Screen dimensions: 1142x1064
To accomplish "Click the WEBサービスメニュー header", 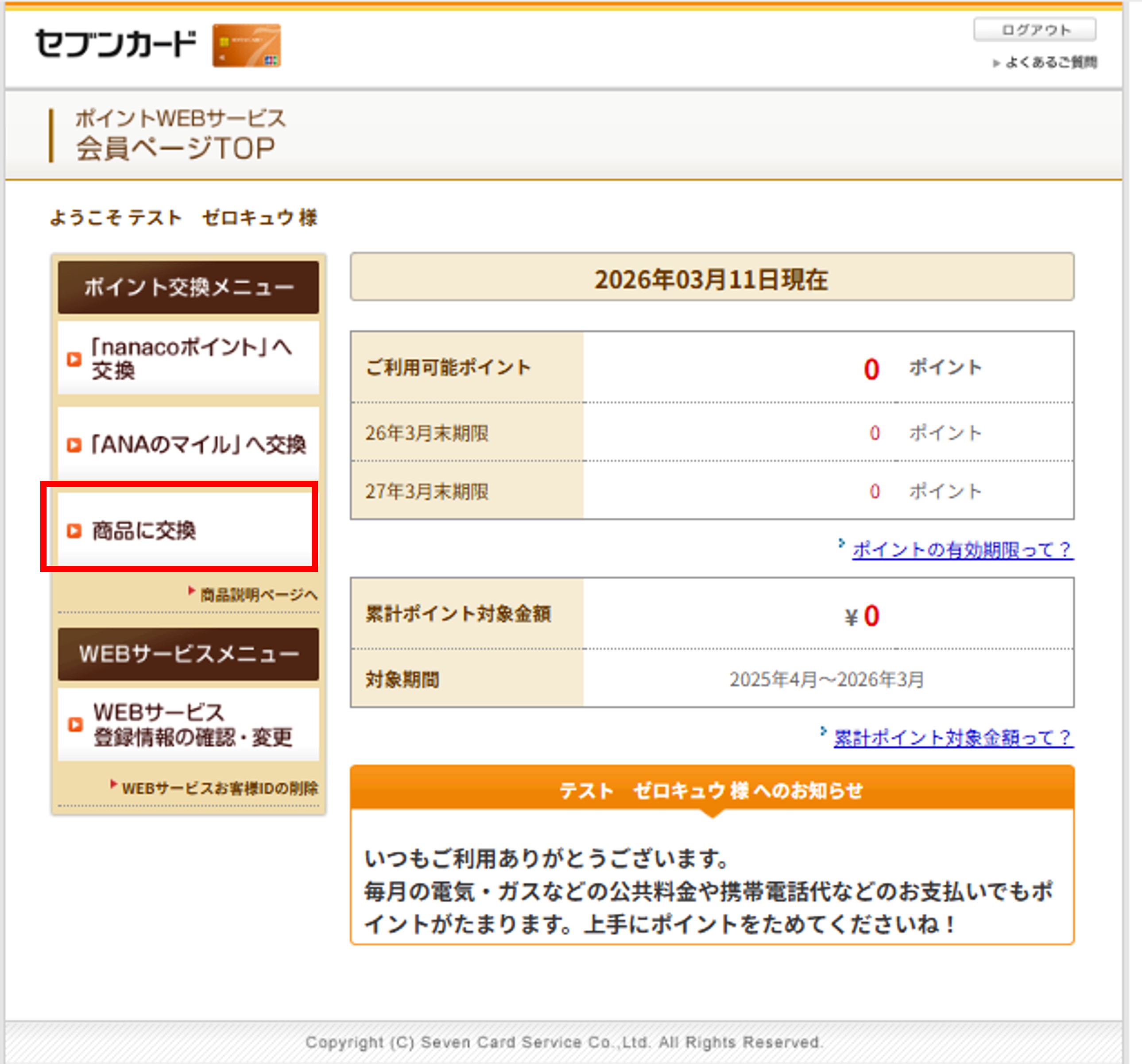I will (x=189, y=654).
